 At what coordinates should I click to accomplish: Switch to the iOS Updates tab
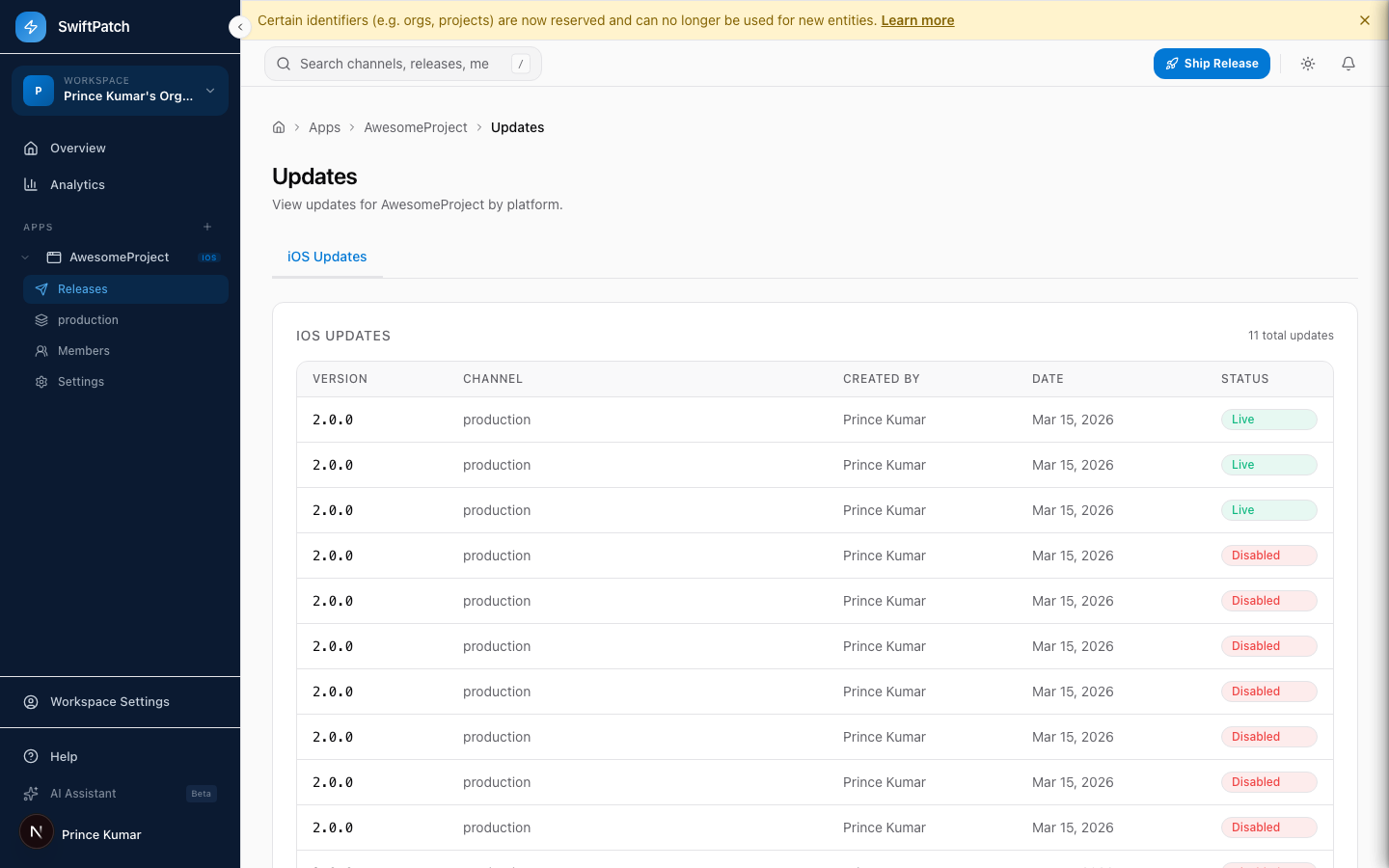pos(327,257)
